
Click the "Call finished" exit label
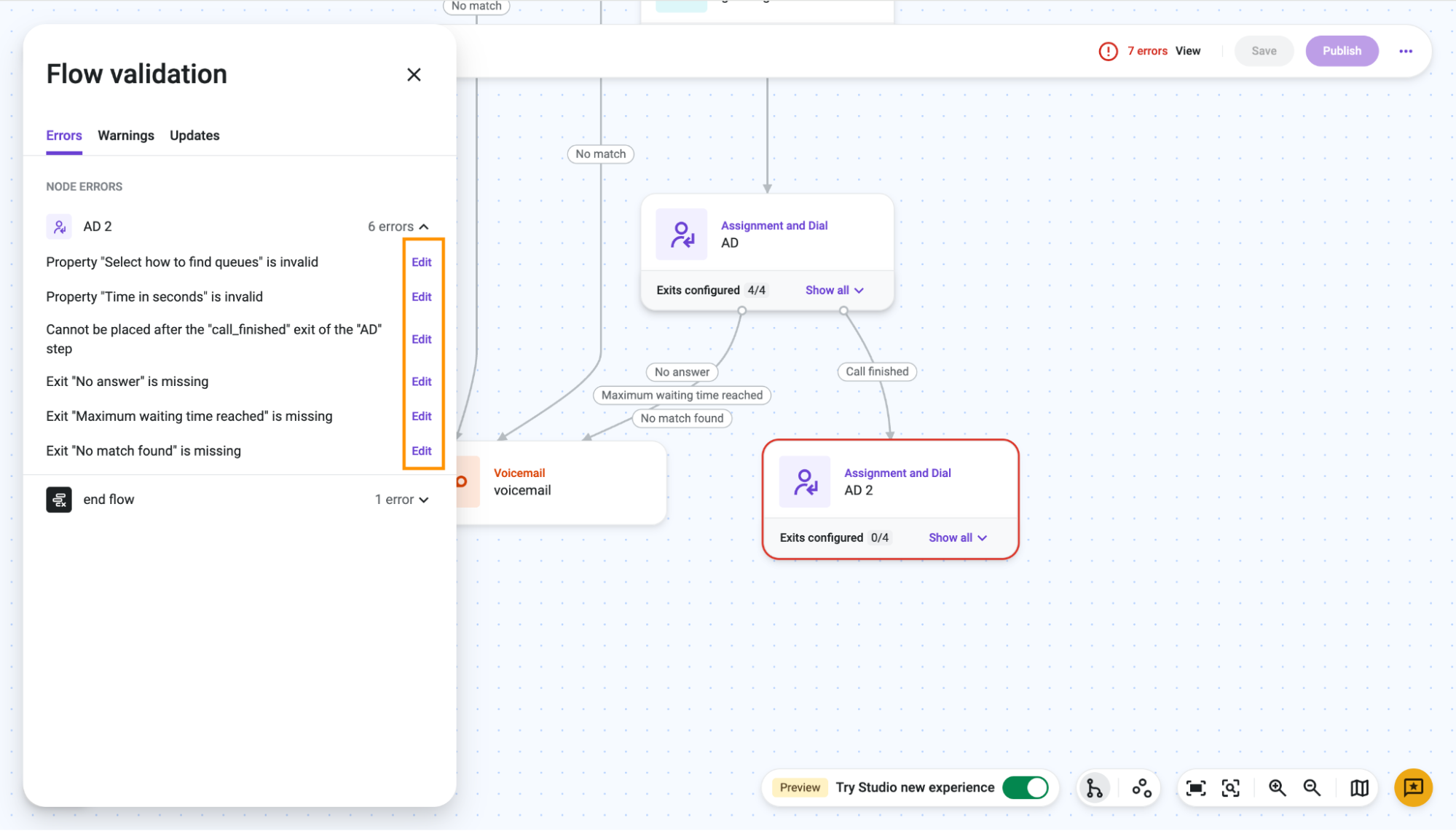point(877,372)
